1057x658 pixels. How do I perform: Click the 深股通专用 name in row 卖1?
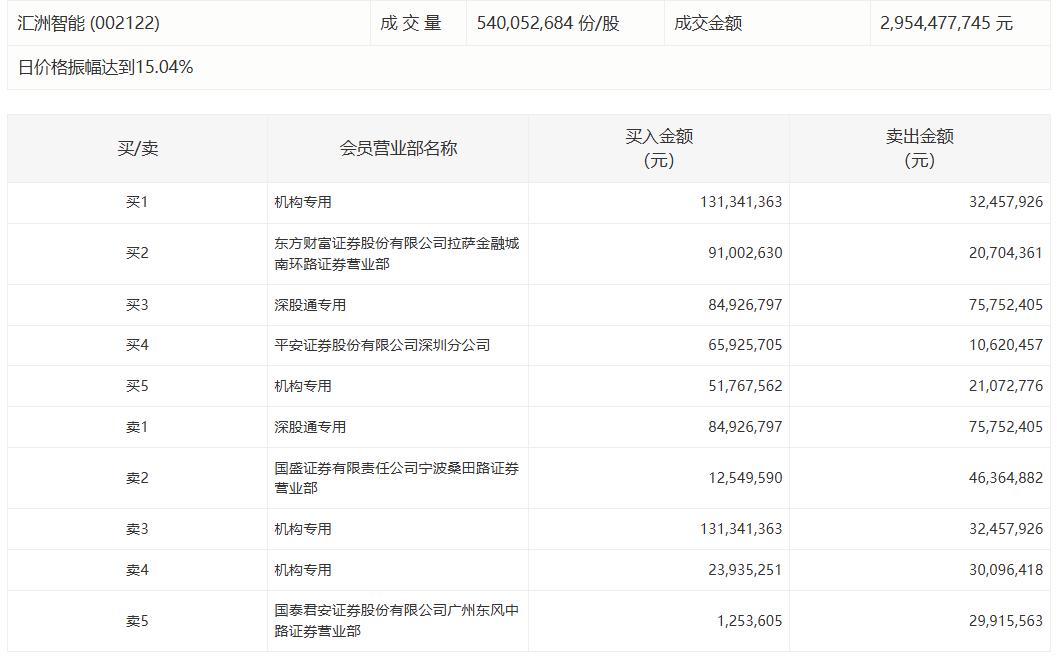pos(310,427)
